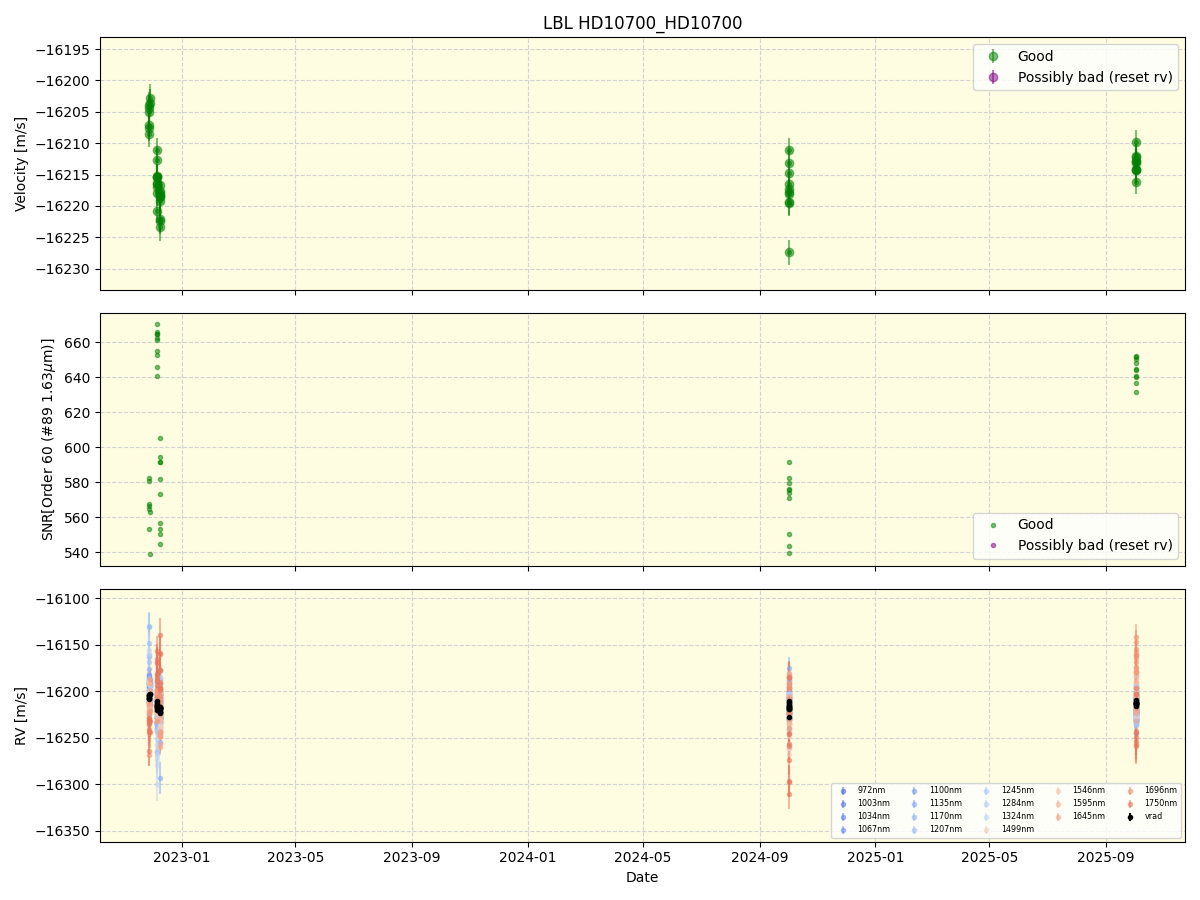
Task: Click the 2025-01 date tick label
Action: 875,856
